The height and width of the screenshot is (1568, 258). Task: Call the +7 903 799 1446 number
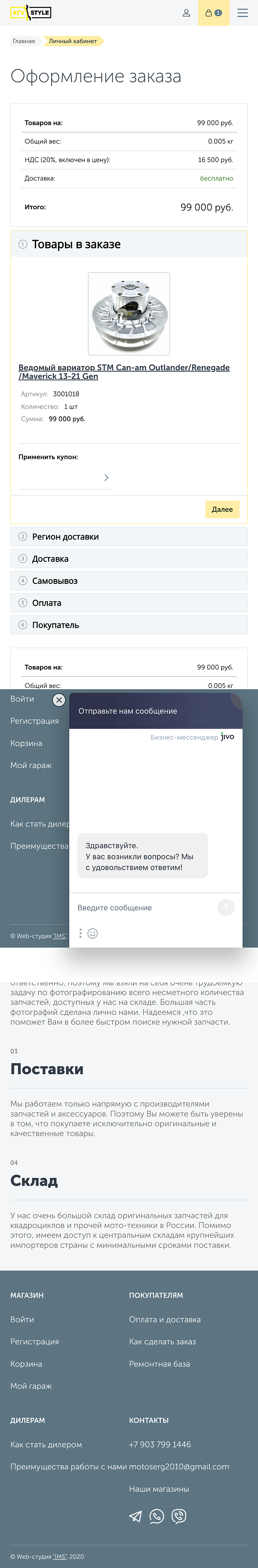[x=160, y=1444]
